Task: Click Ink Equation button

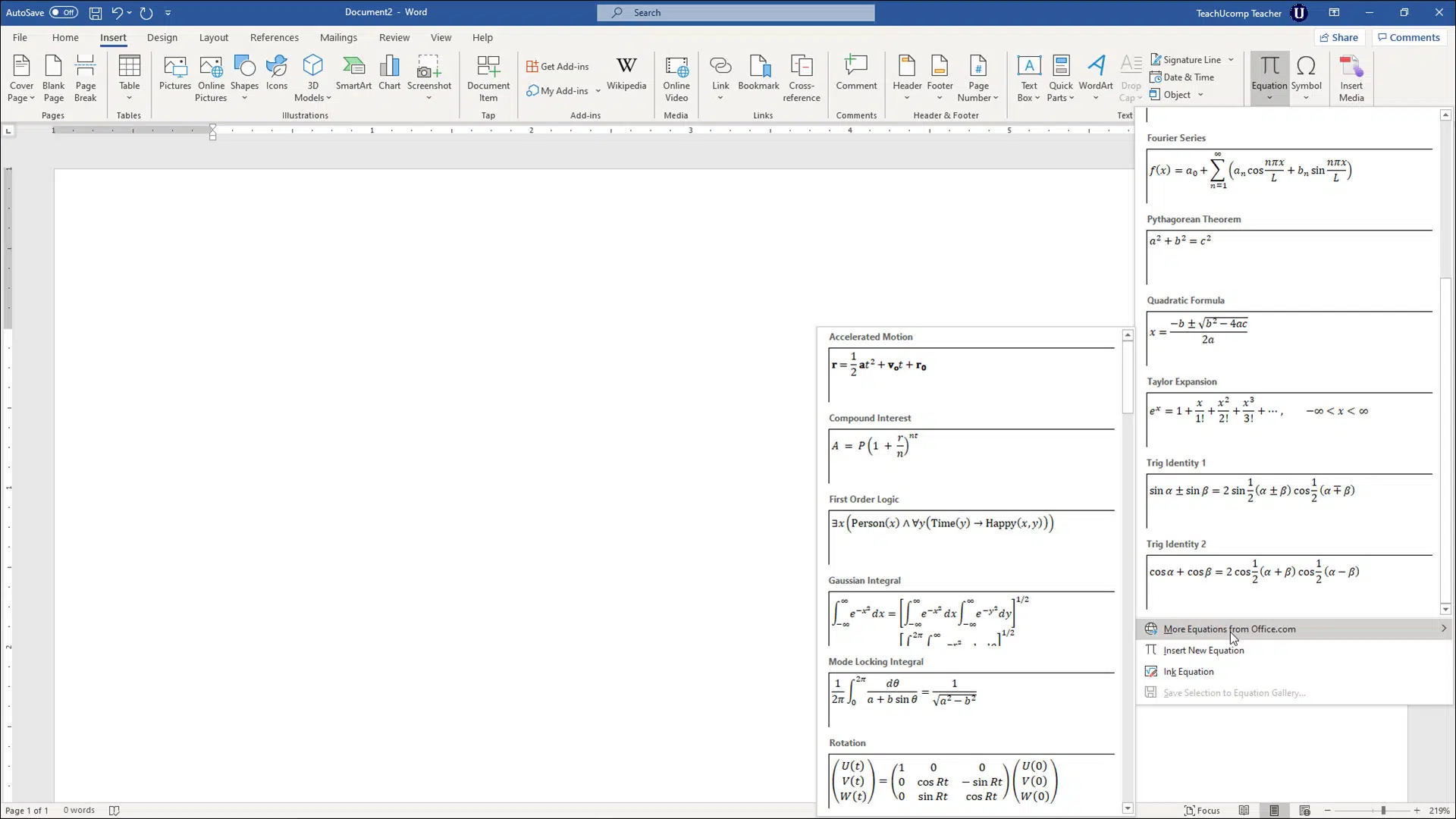Action: point(1189,671)
